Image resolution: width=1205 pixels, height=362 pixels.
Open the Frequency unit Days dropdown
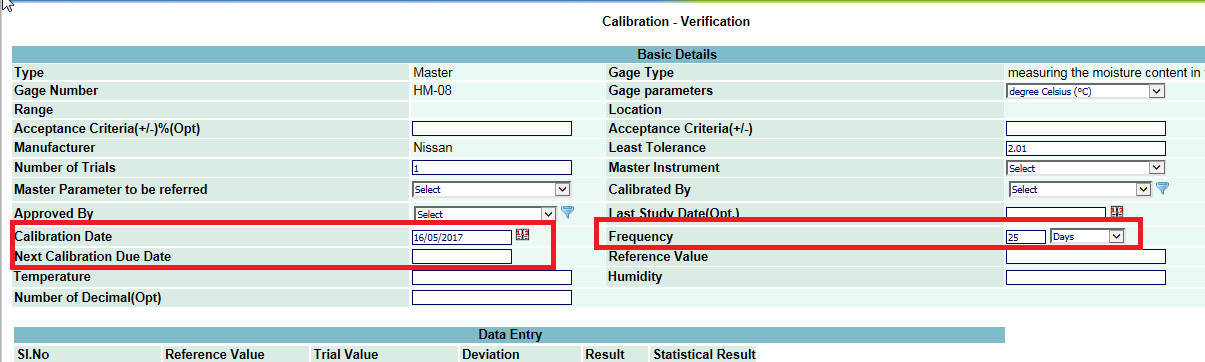1088,236
